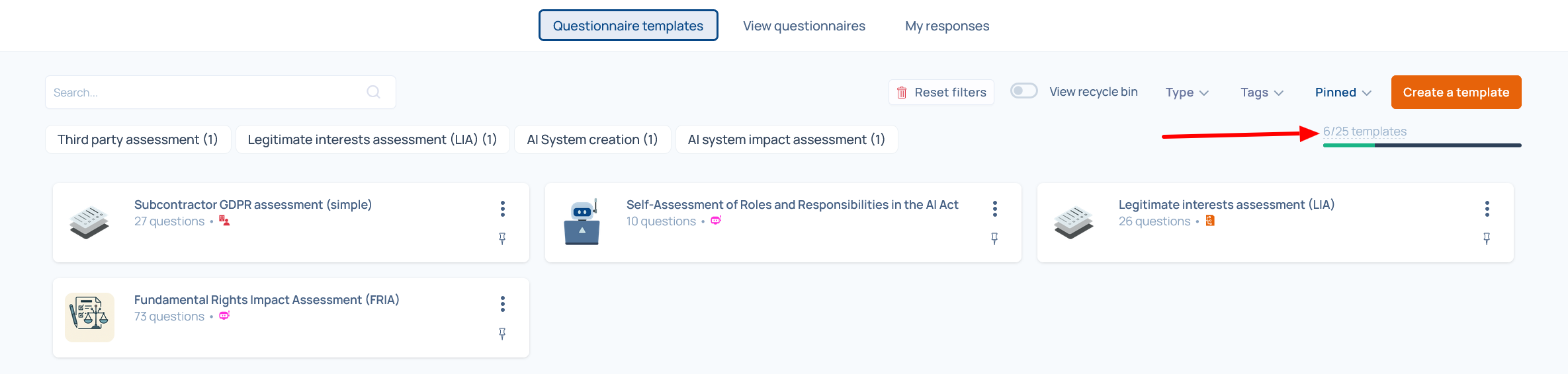Open options menu for Self-Assessment AI Act template
Viewport: 1568px width, 374px height.
(x=995, y=209)
